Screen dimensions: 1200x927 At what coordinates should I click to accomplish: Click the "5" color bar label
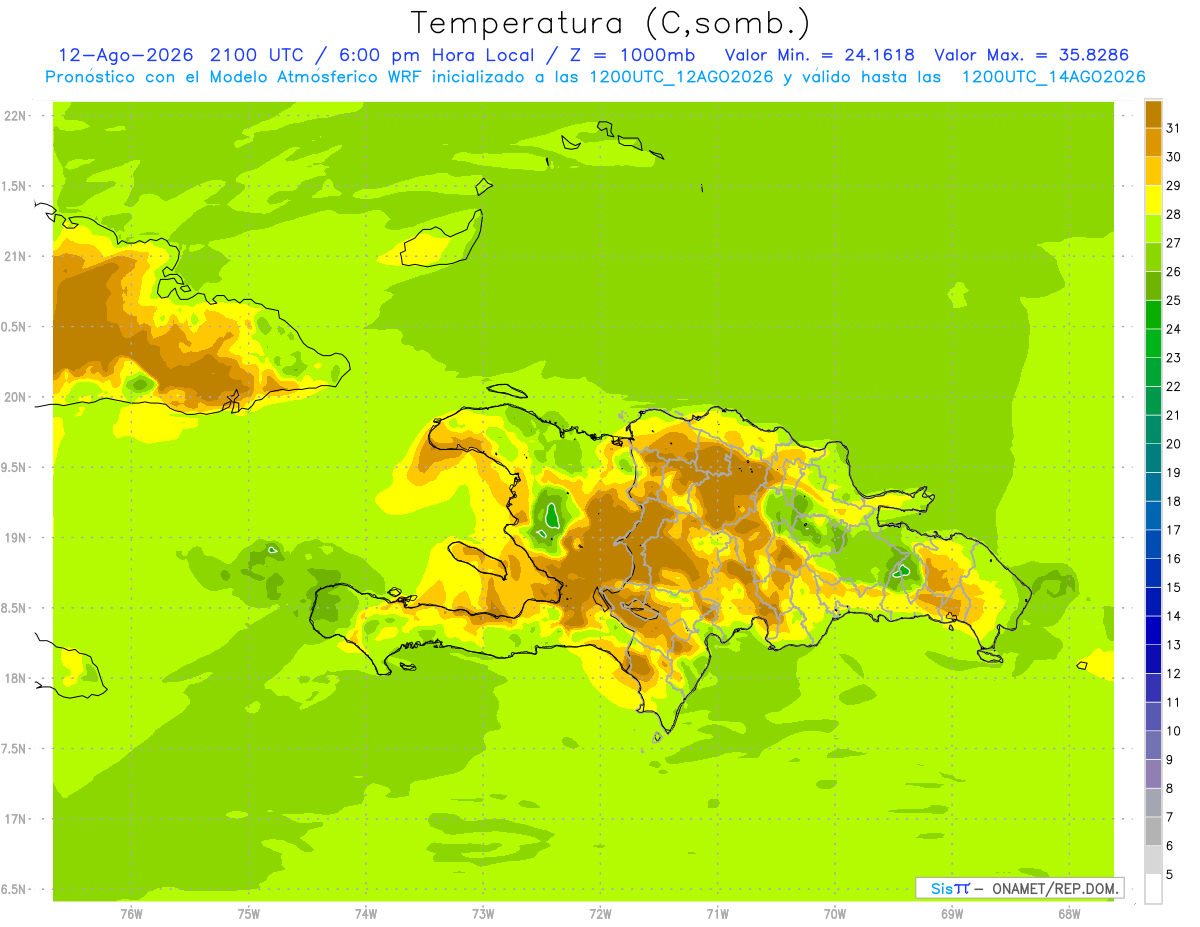click(1169, 874)
